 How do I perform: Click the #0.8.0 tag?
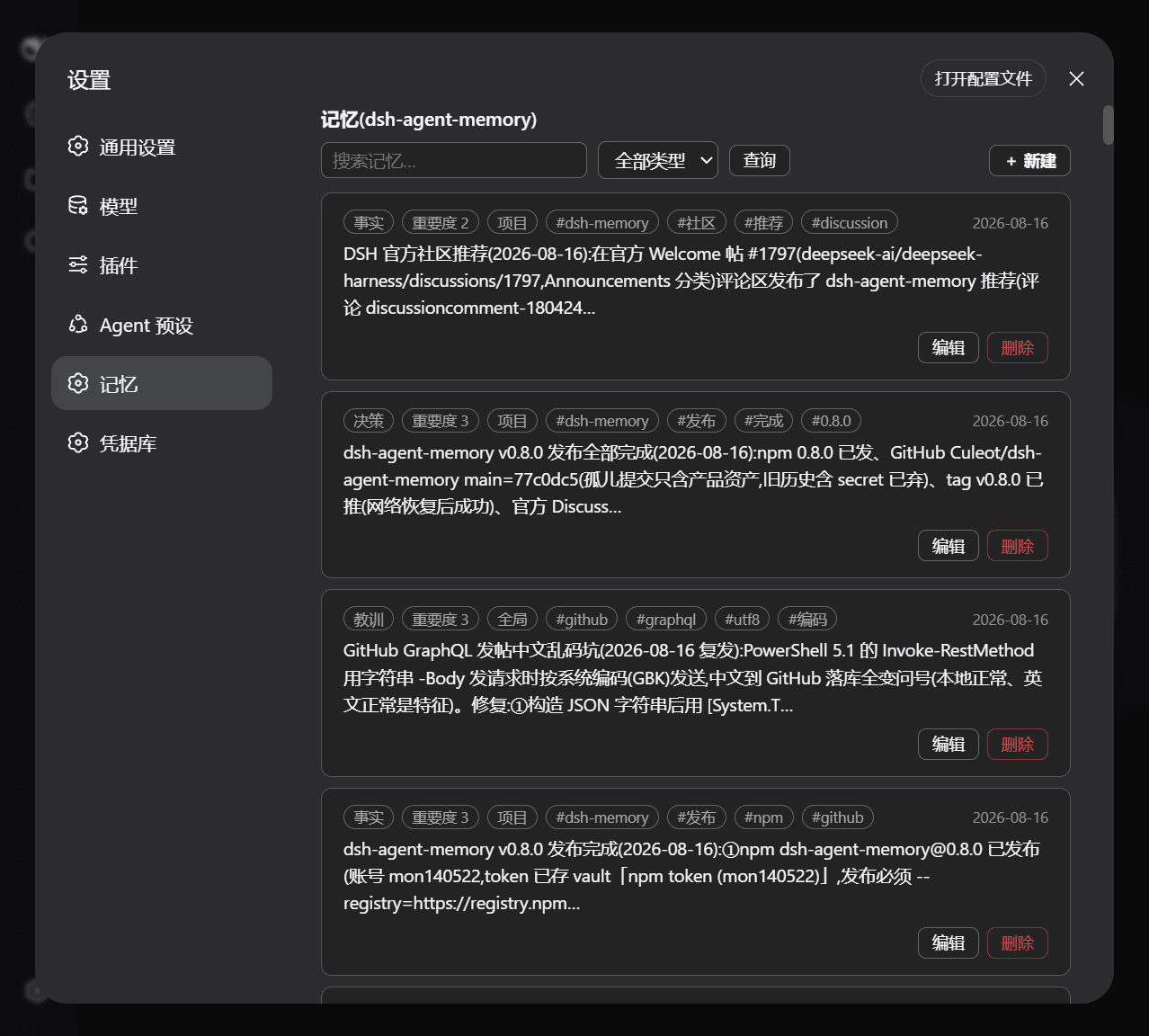click(832, 420)
